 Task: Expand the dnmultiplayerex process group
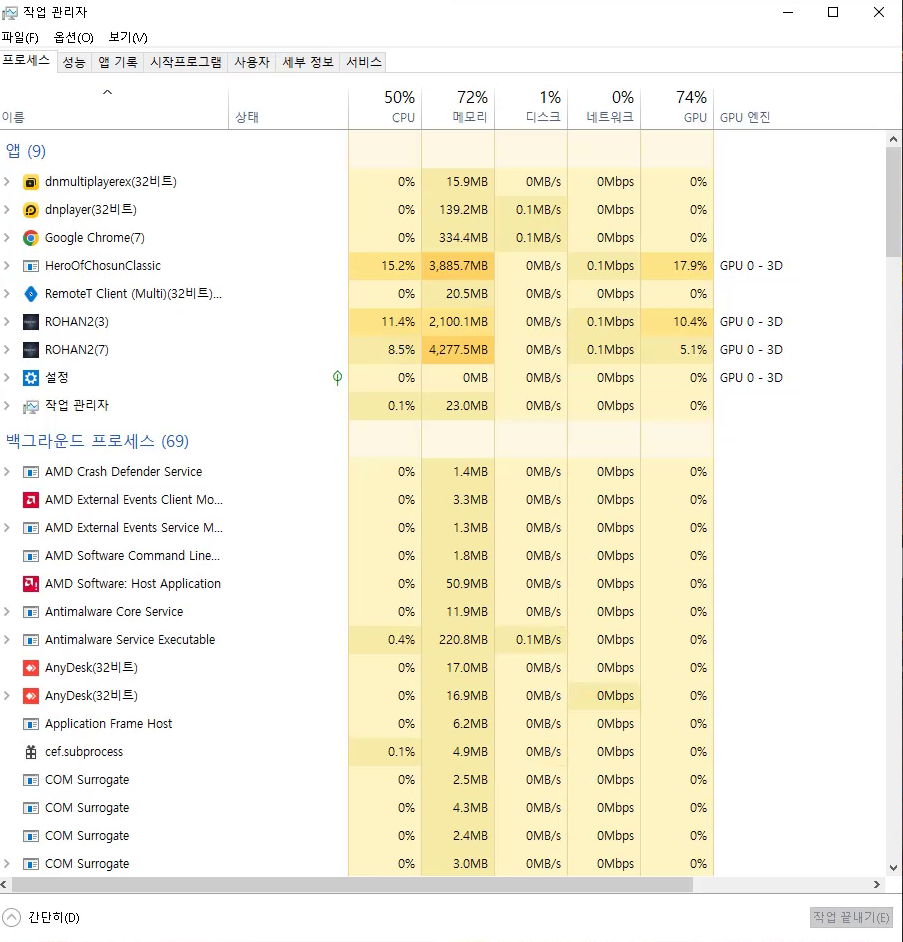7,181
